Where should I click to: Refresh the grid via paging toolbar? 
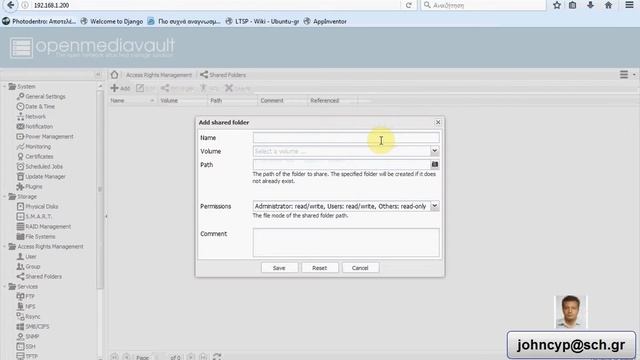[x=217, y=357]
